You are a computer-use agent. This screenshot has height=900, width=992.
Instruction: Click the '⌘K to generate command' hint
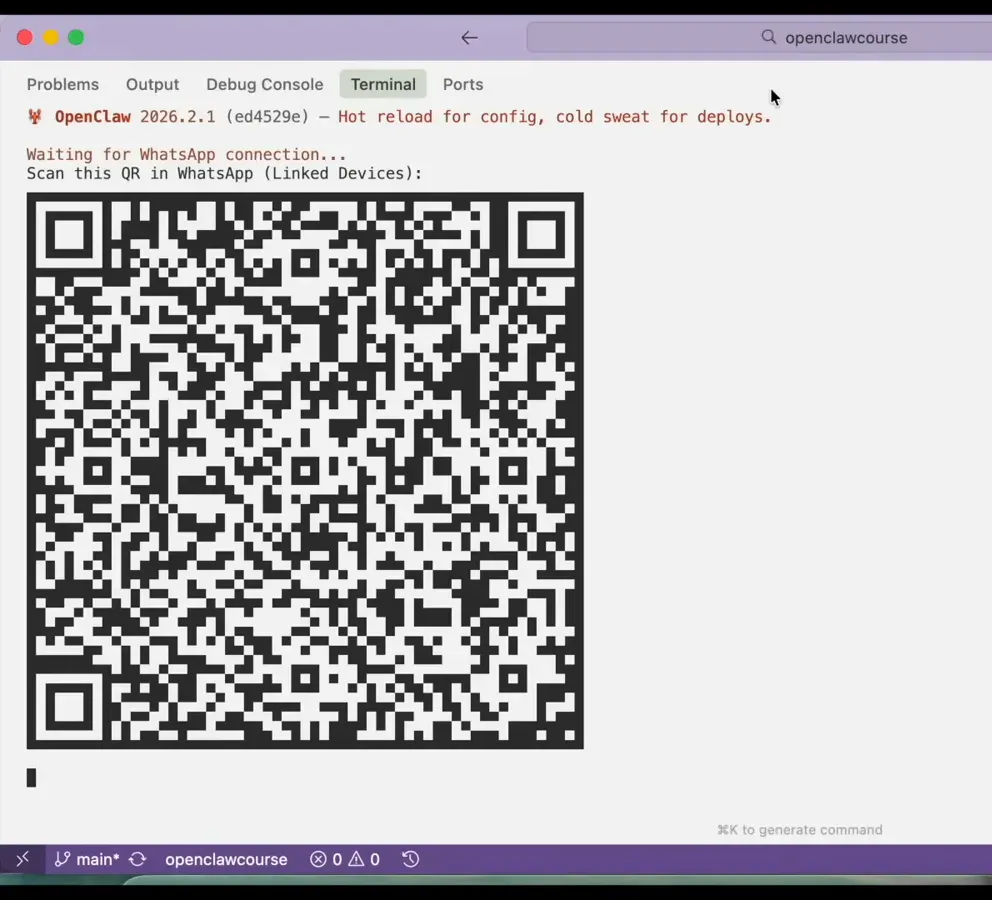click(800, 830)
